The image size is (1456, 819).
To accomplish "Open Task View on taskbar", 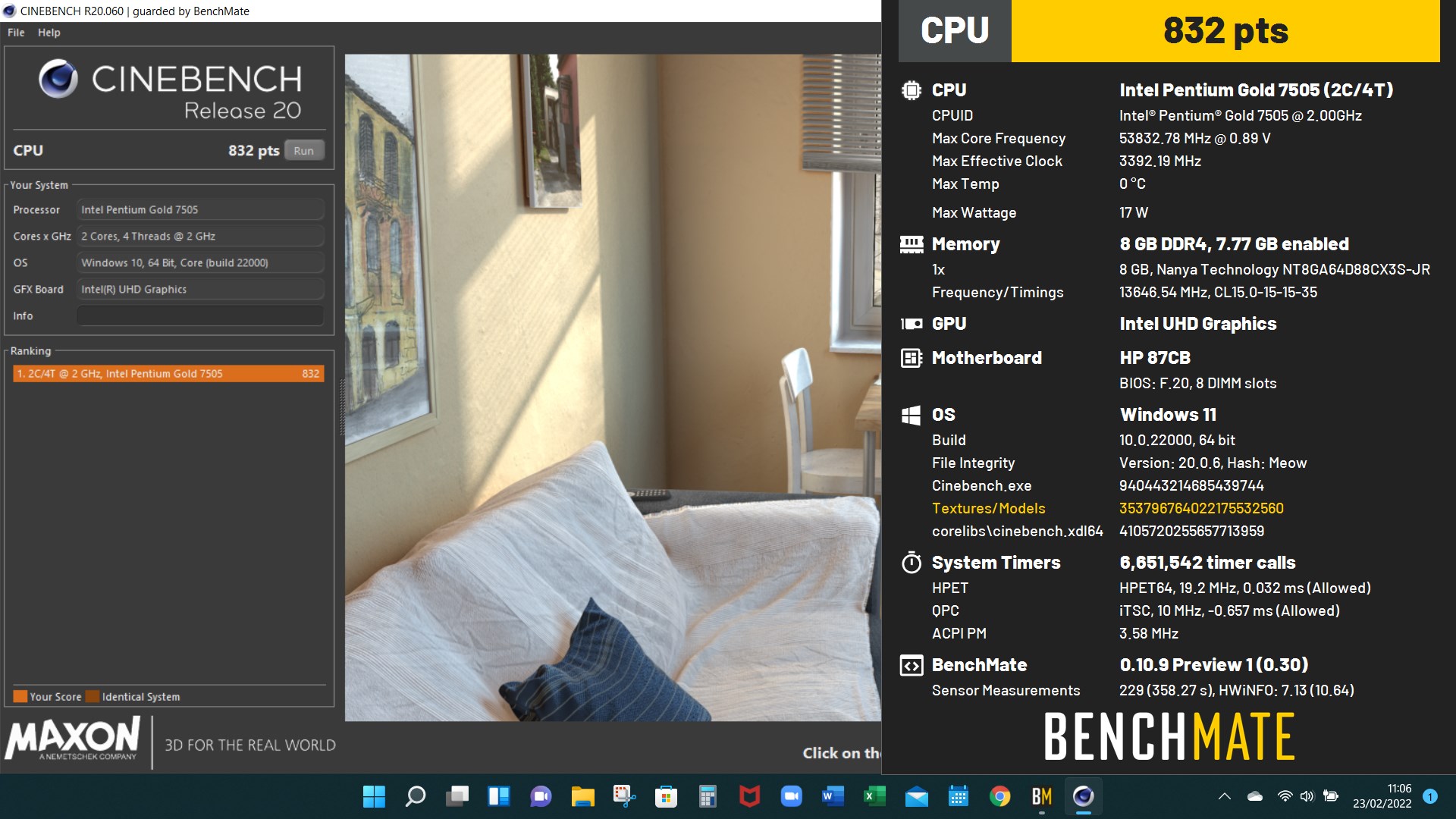I will coord(457,796).
